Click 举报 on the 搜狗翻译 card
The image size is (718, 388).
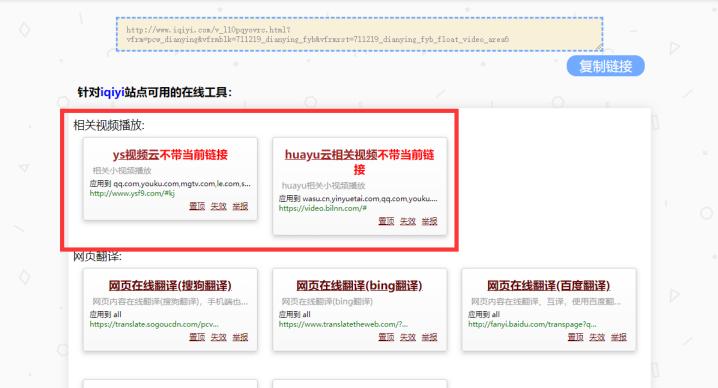[x=240, y=337]
